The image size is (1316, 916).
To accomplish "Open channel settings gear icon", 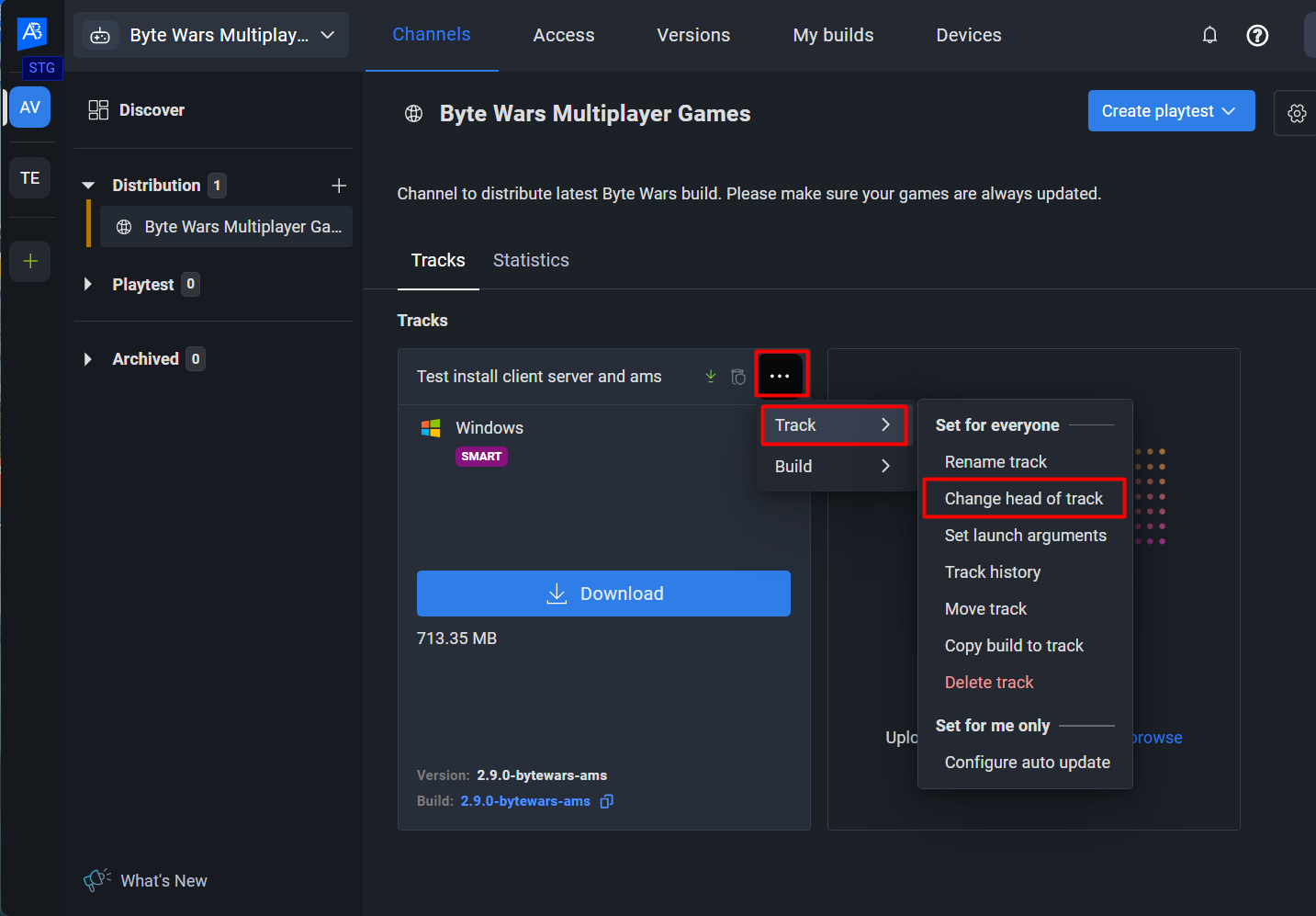I will click(1297, 113).
